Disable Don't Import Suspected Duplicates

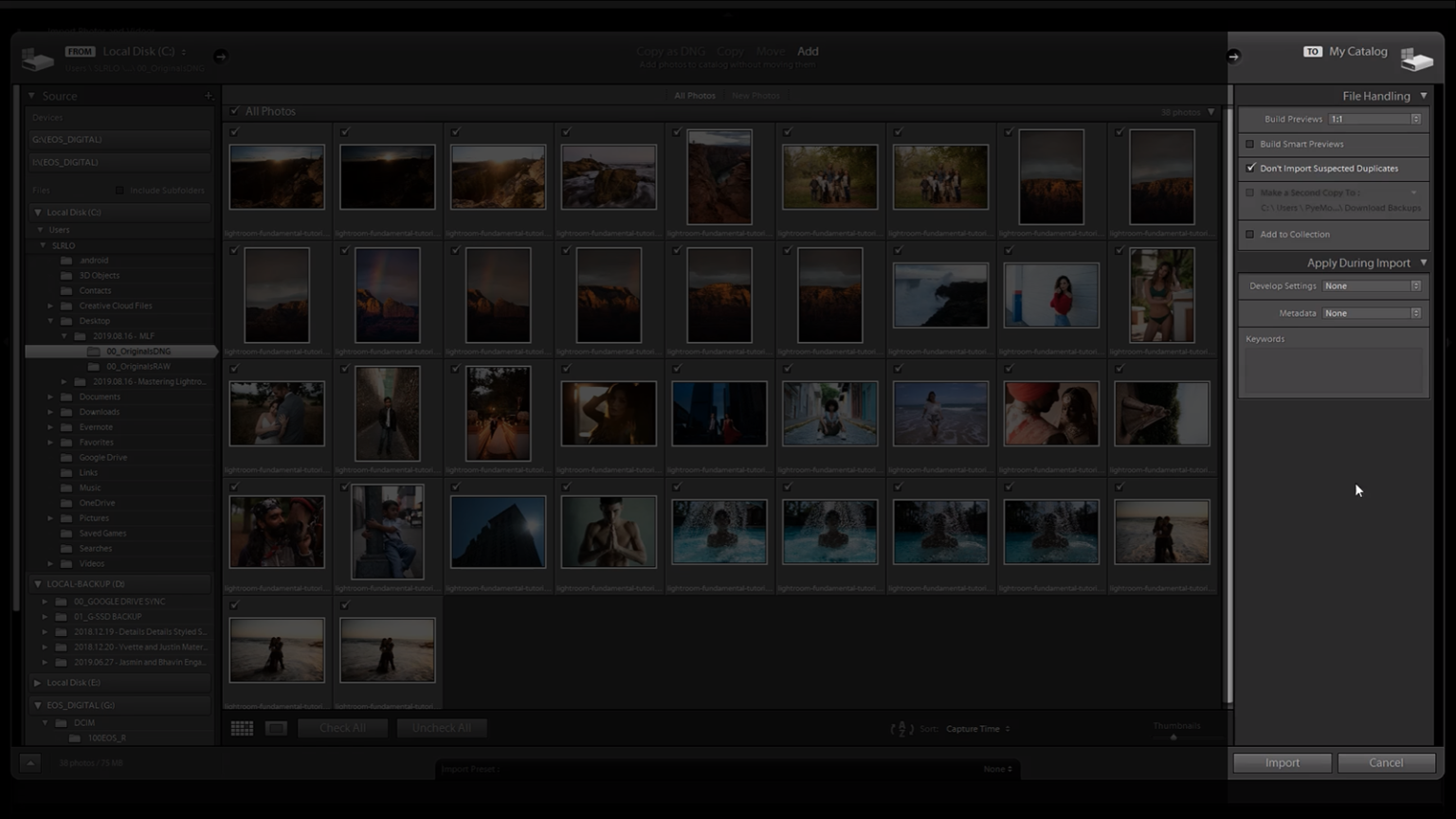[x=1250, y=168]
